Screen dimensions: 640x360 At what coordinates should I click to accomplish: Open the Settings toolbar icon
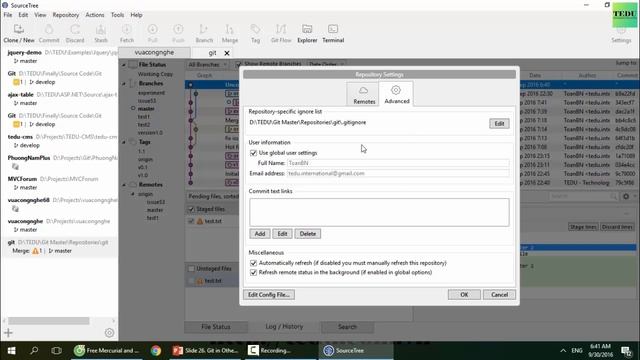click(621, 35)
